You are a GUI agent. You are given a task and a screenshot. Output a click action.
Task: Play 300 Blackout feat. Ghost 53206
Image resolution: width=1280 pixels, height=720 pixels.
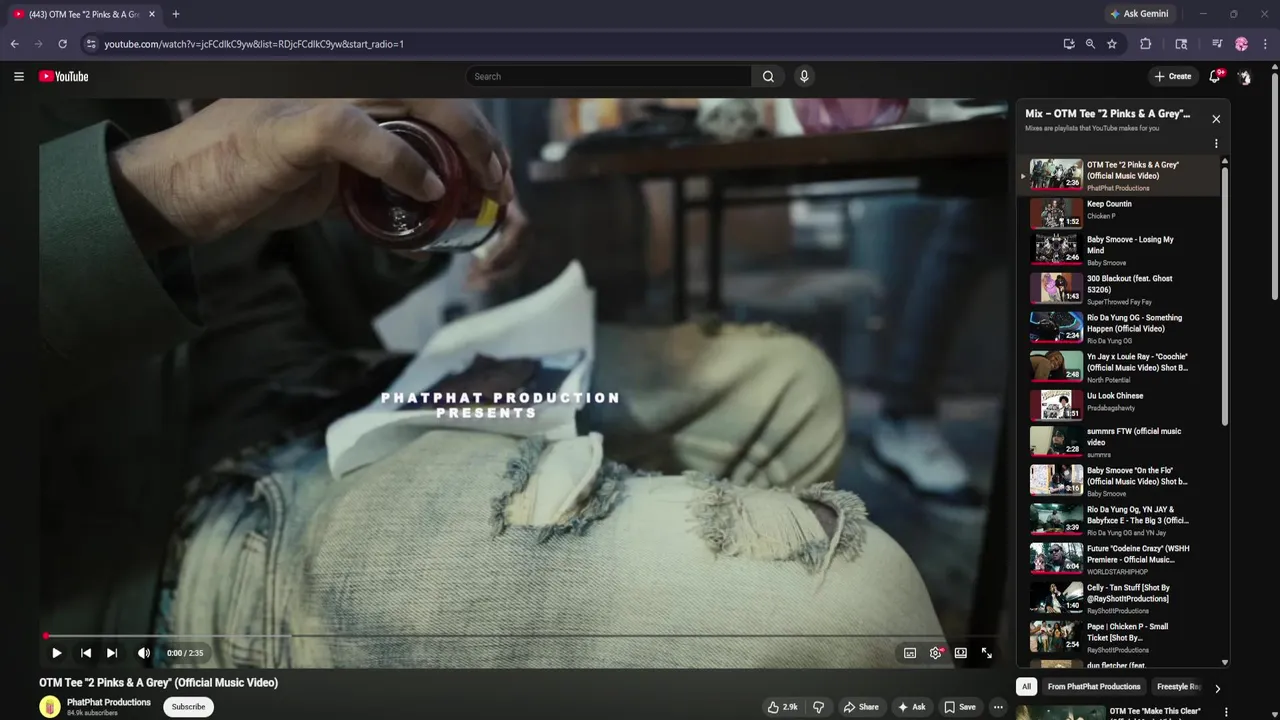pyautogui.click(x=1120, y=289)
